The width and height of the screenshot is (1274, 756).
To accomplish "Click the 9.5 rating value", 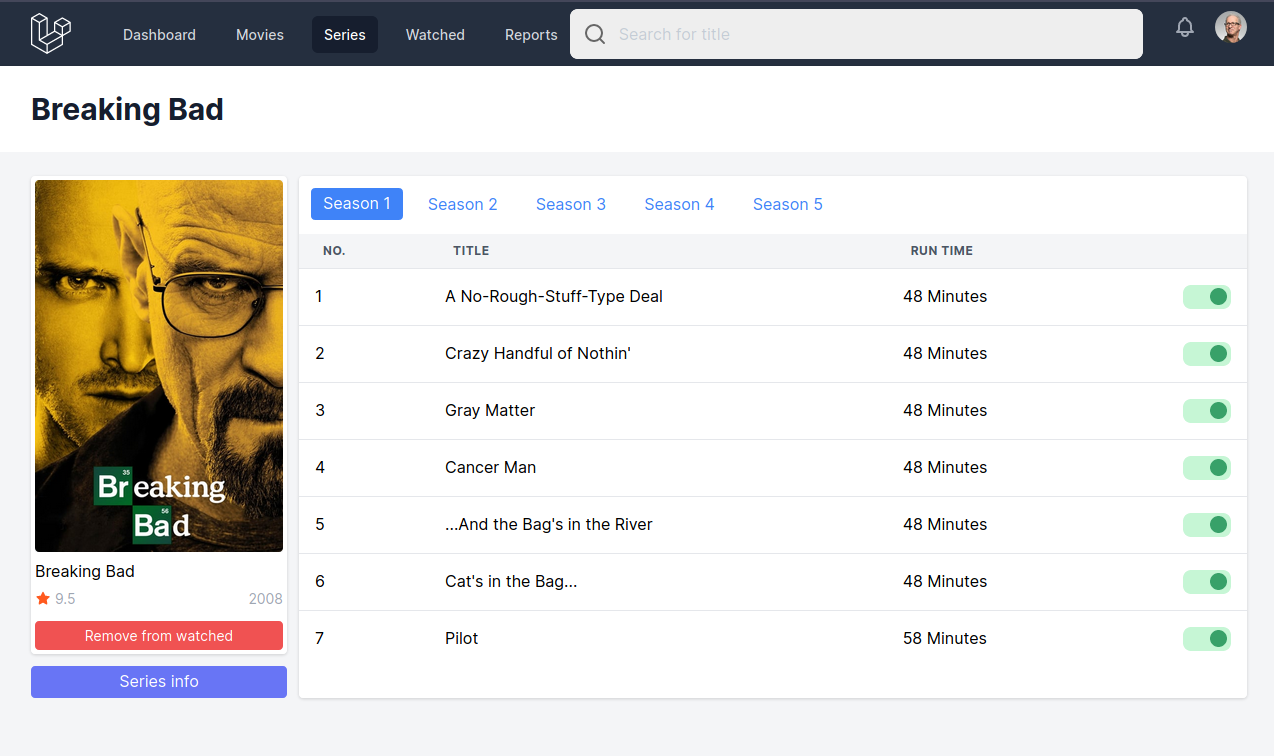I will [65, 599].
